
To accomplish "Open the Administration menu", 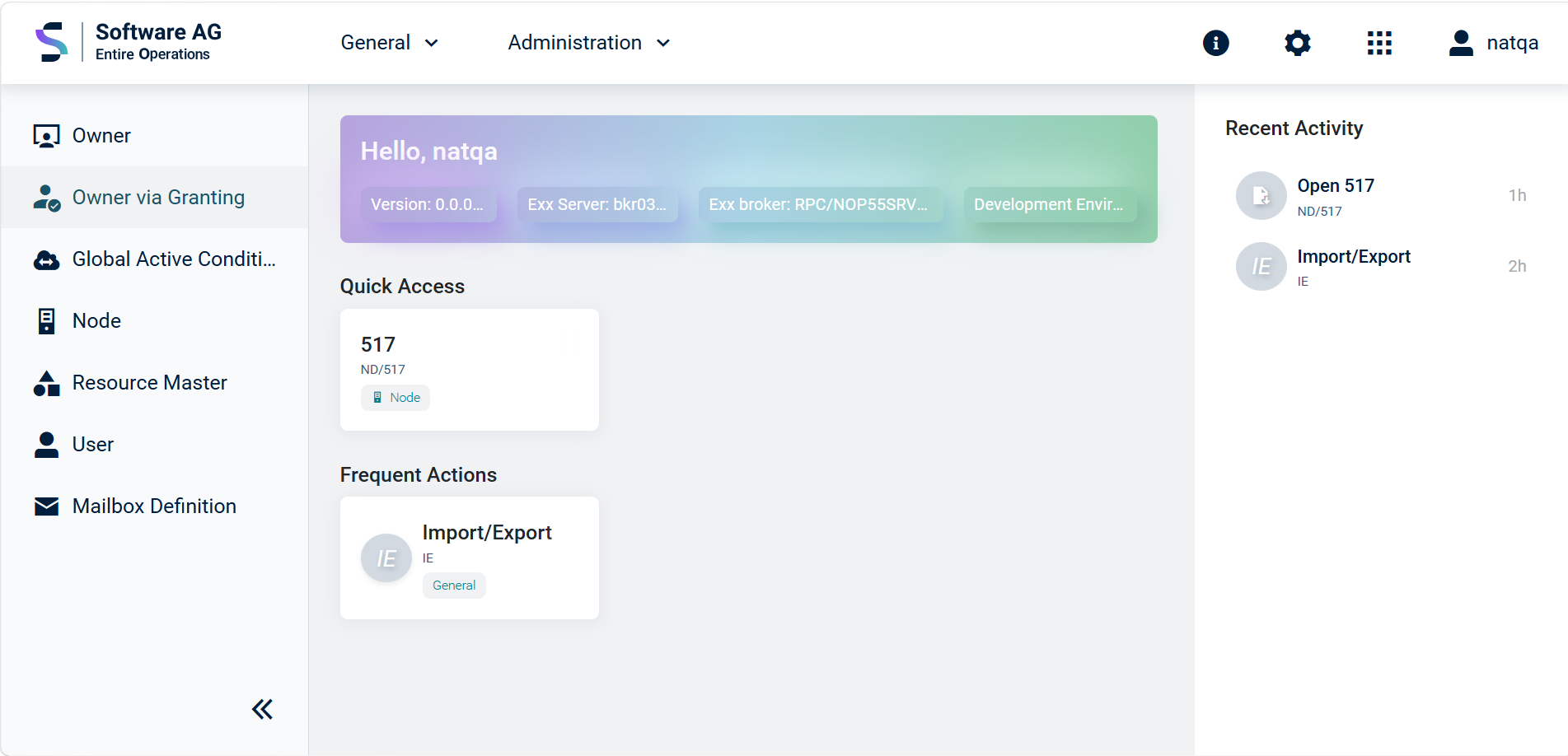I will (x=589, y=43).
